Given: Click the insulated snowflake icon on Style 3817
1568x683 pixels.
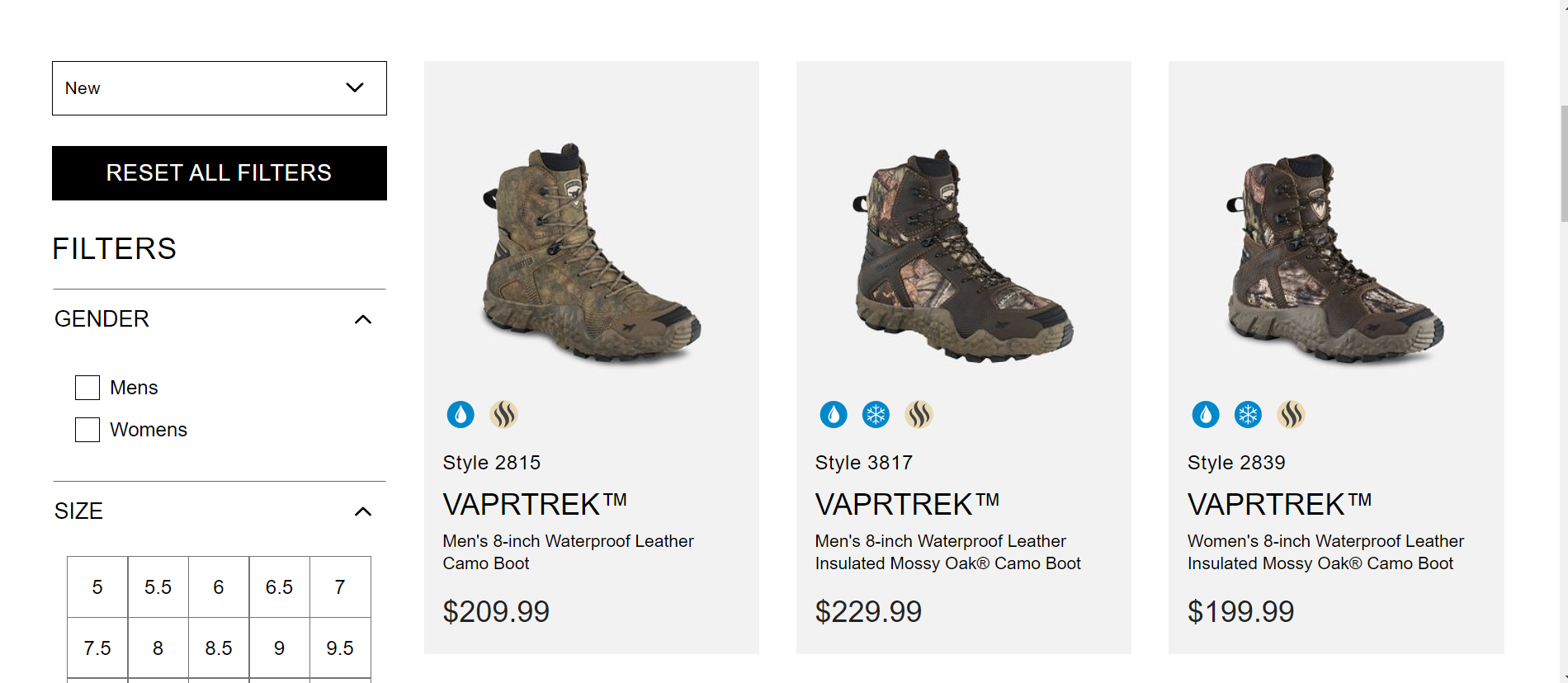Looking at the screenshot, I should (x=877, y=415).
